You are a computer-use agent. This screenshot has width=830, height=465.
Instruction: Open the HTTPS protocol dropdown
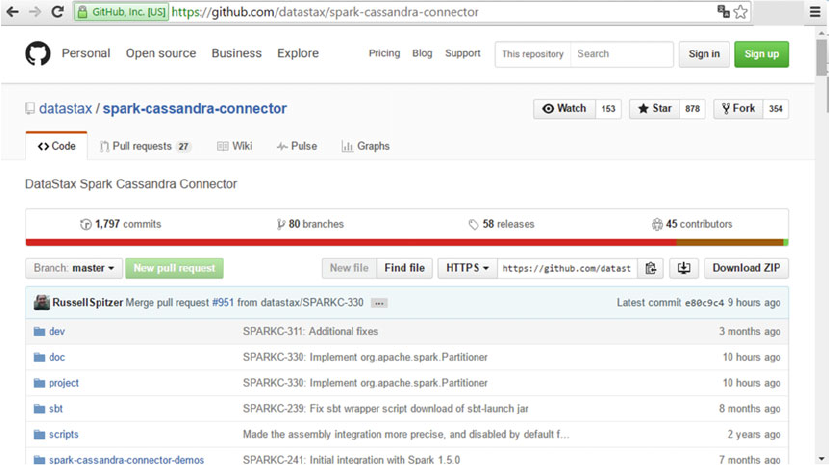[x=467, y=268]
